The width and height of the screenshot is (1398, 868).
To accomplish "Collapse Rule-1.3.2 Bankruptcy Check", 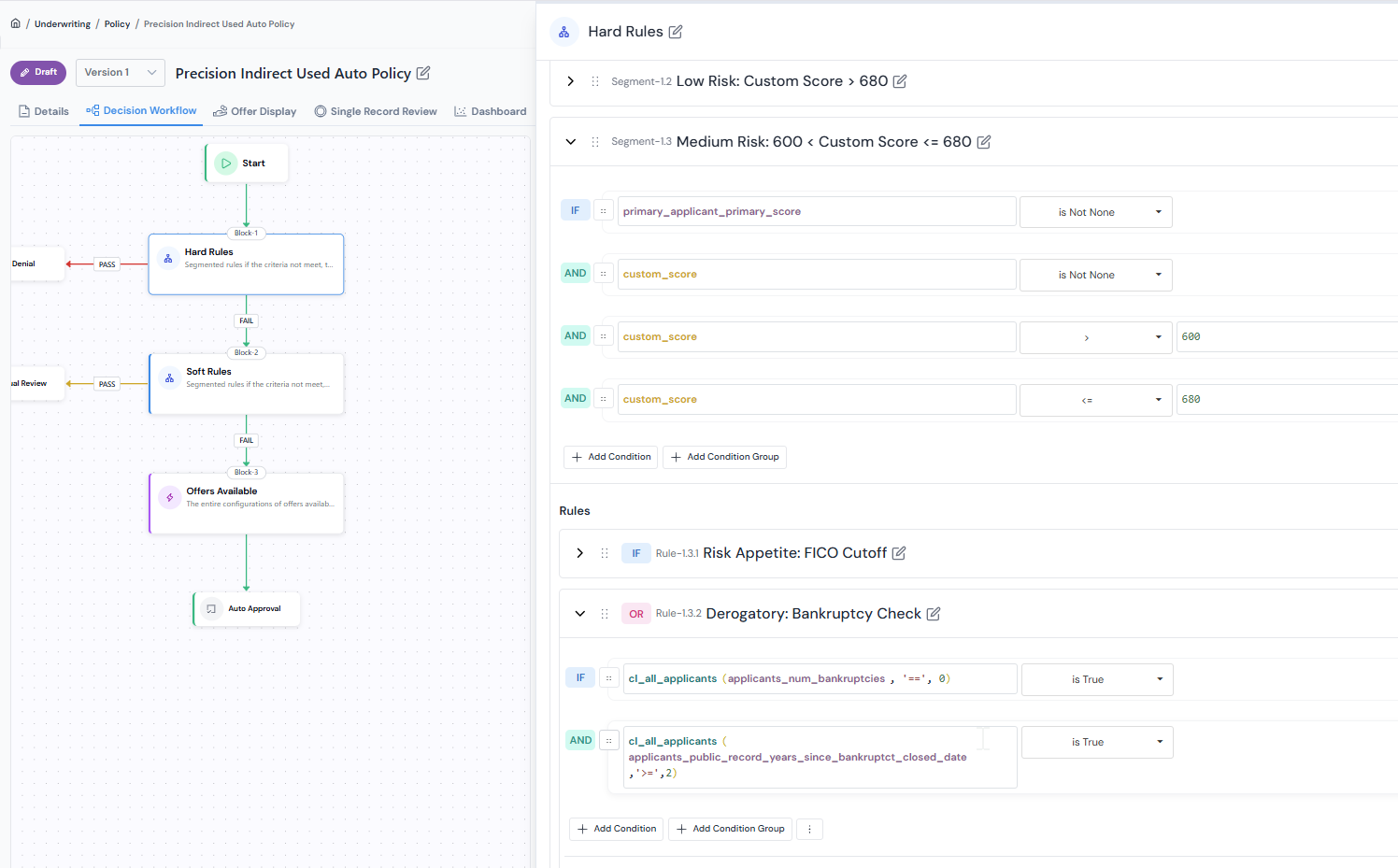I will (x=580, y=614).
